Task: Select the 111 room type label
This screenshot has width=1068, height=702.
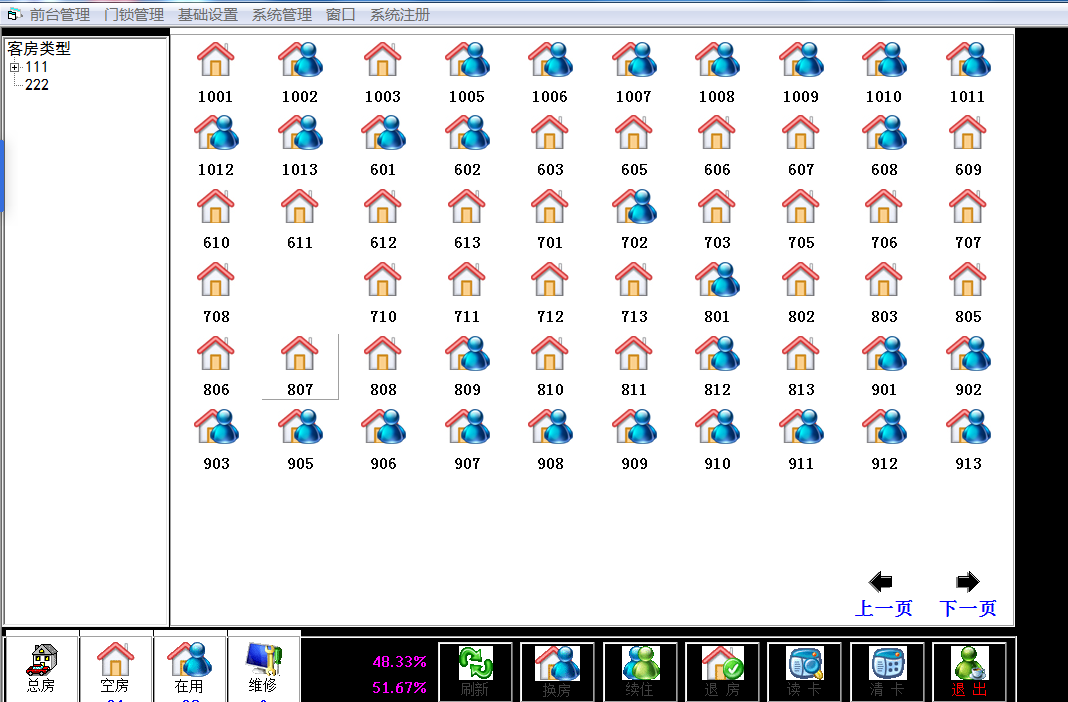Action: (37, 67)
